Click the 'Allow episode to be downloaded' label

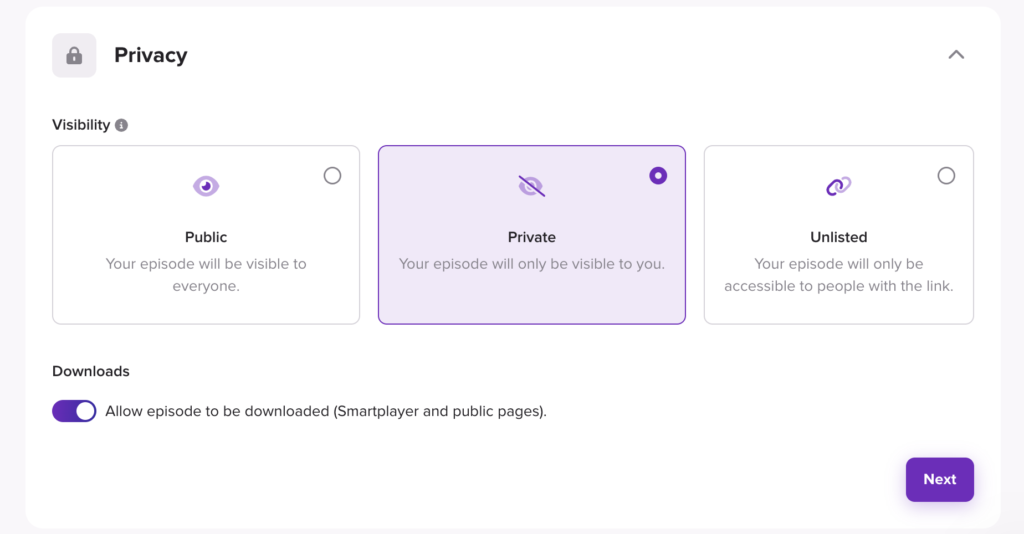coord(326,411)
